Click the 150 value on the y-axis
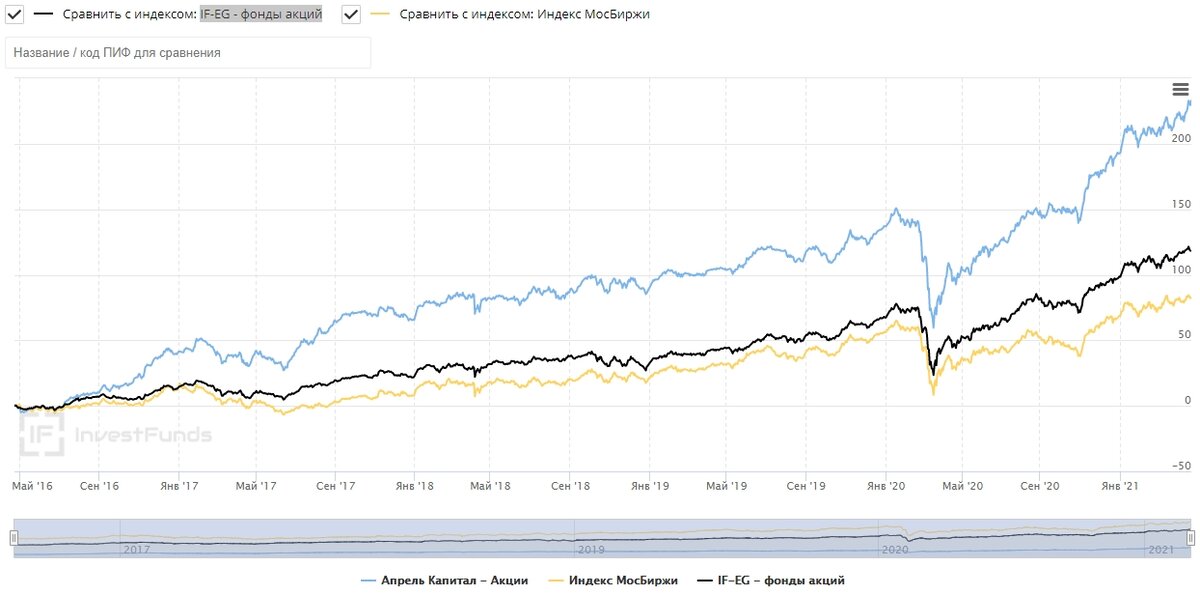1200x595 pixels. [x=1180, y=204]
